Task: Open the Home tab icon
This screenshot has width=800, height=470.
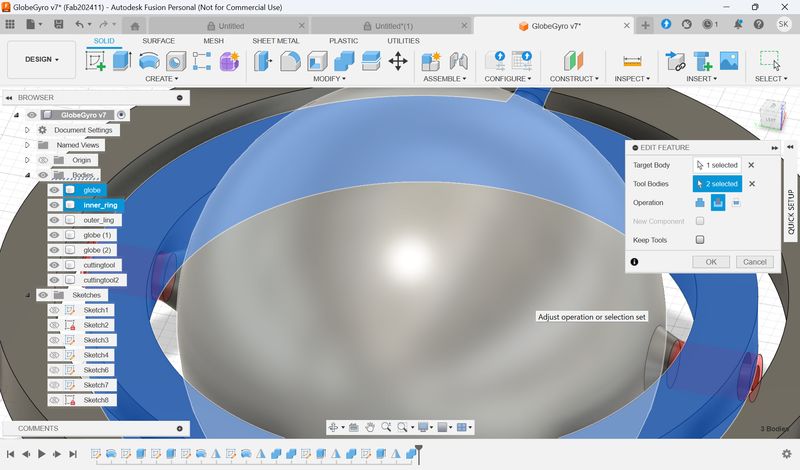Action: [135, 26]
